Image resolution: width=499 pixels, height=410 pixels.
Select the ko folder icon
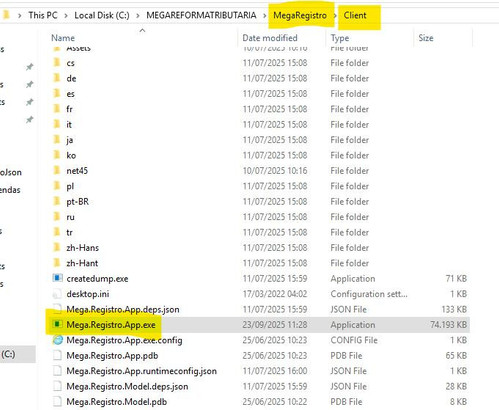coord(57,155)
